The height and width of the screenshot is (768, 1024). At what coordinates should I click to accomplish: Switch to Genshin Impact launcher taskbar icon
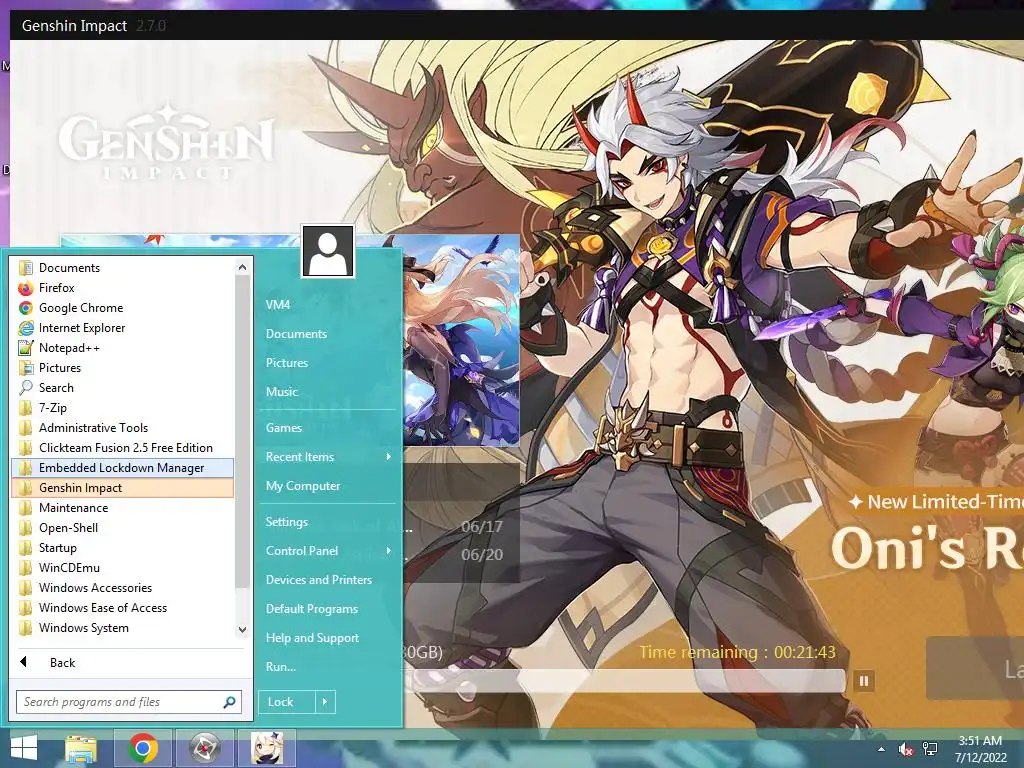(x=267, y=748)
